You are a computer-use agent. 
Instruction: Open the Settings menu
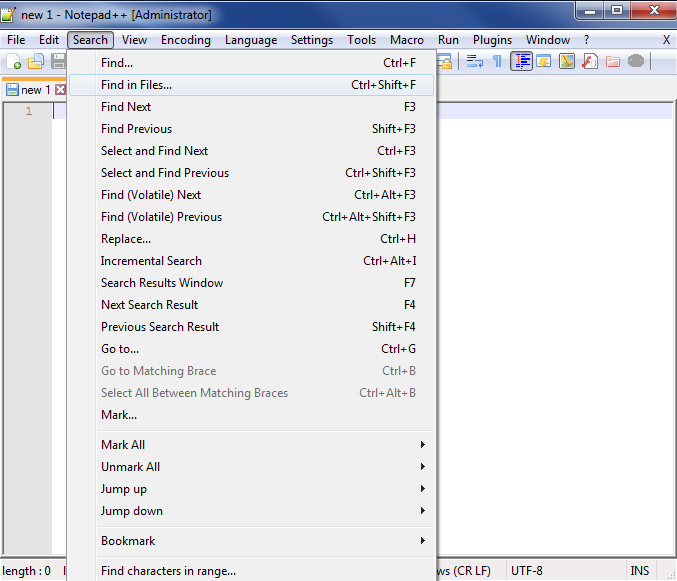point(312,40)
